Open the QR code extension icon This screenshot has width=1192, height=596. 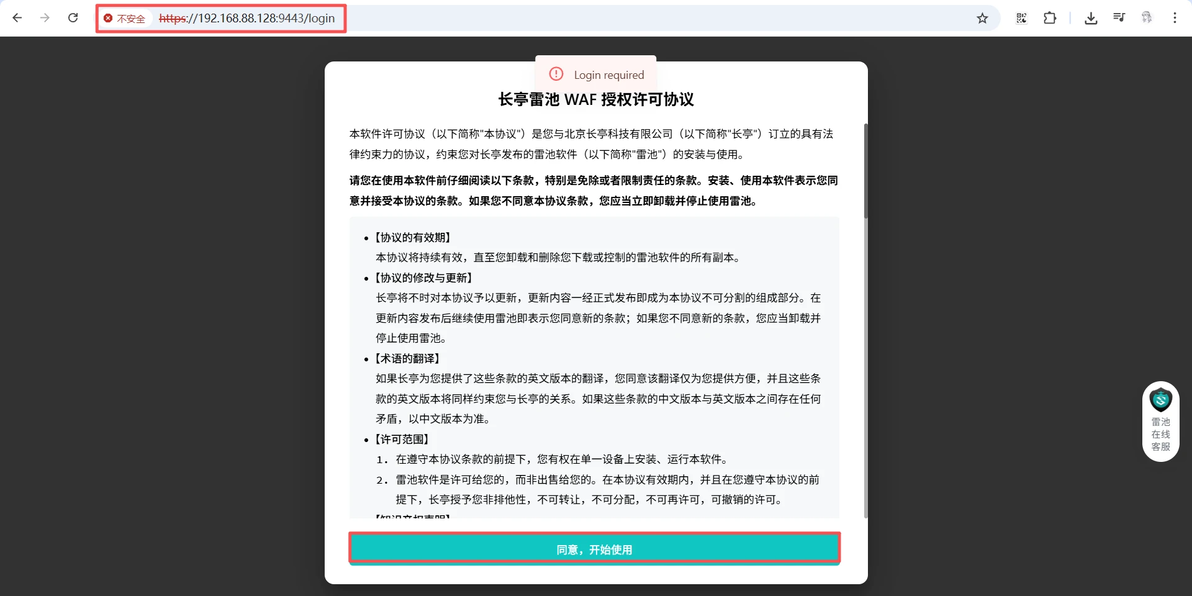[1022, 18]
